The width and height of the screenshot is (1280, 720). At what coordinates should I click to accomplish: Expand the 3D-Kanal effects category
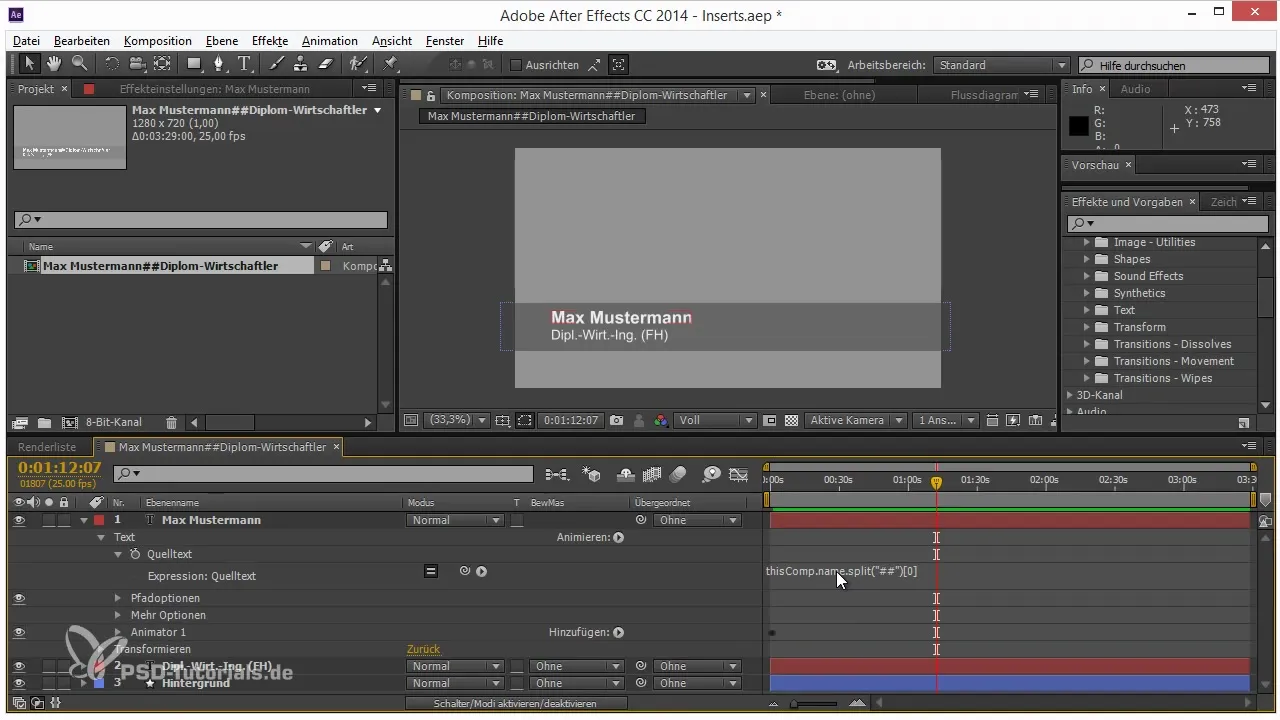(x=1070, y=395)
